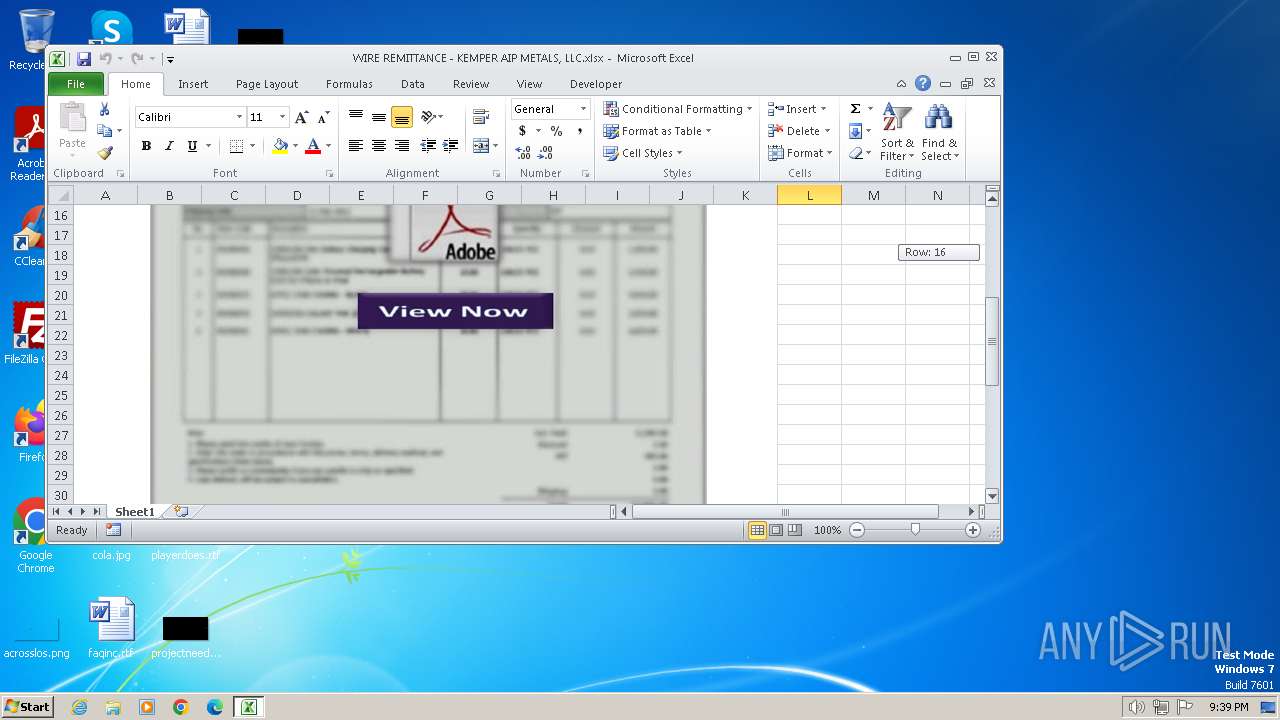This screenshot has height=720, width=1280.
Task: Click the Clear eraser icon
Action: tap(855, 153)
